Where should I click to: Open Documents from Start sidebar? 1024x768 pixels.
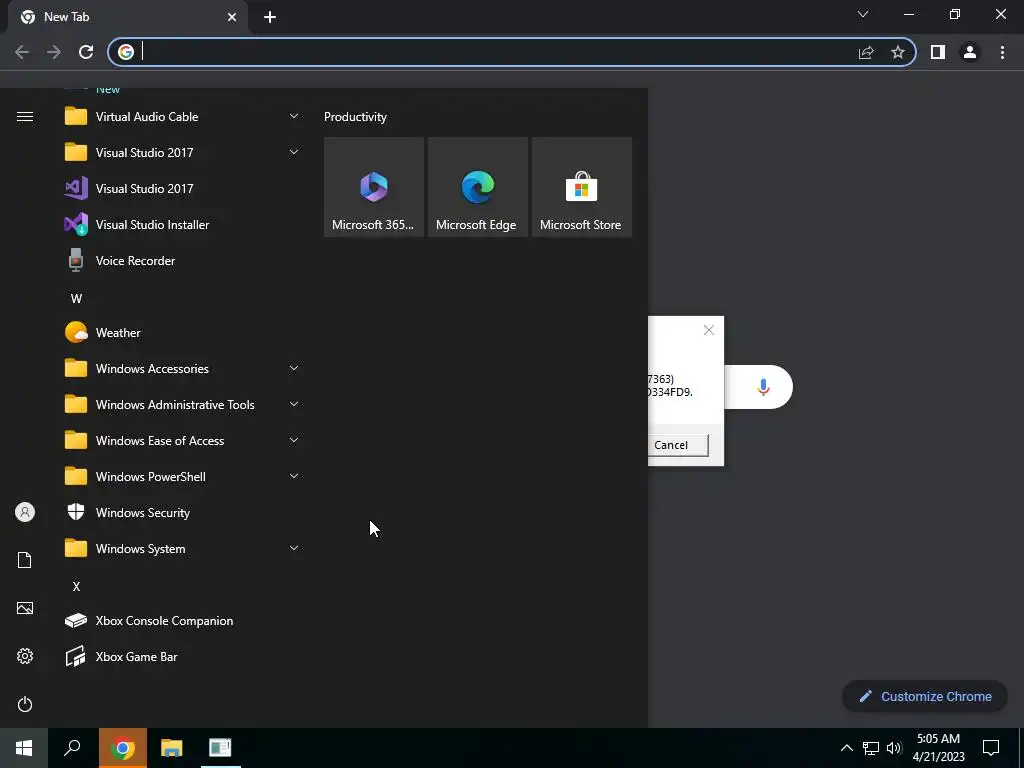click(x=25, y=560)
